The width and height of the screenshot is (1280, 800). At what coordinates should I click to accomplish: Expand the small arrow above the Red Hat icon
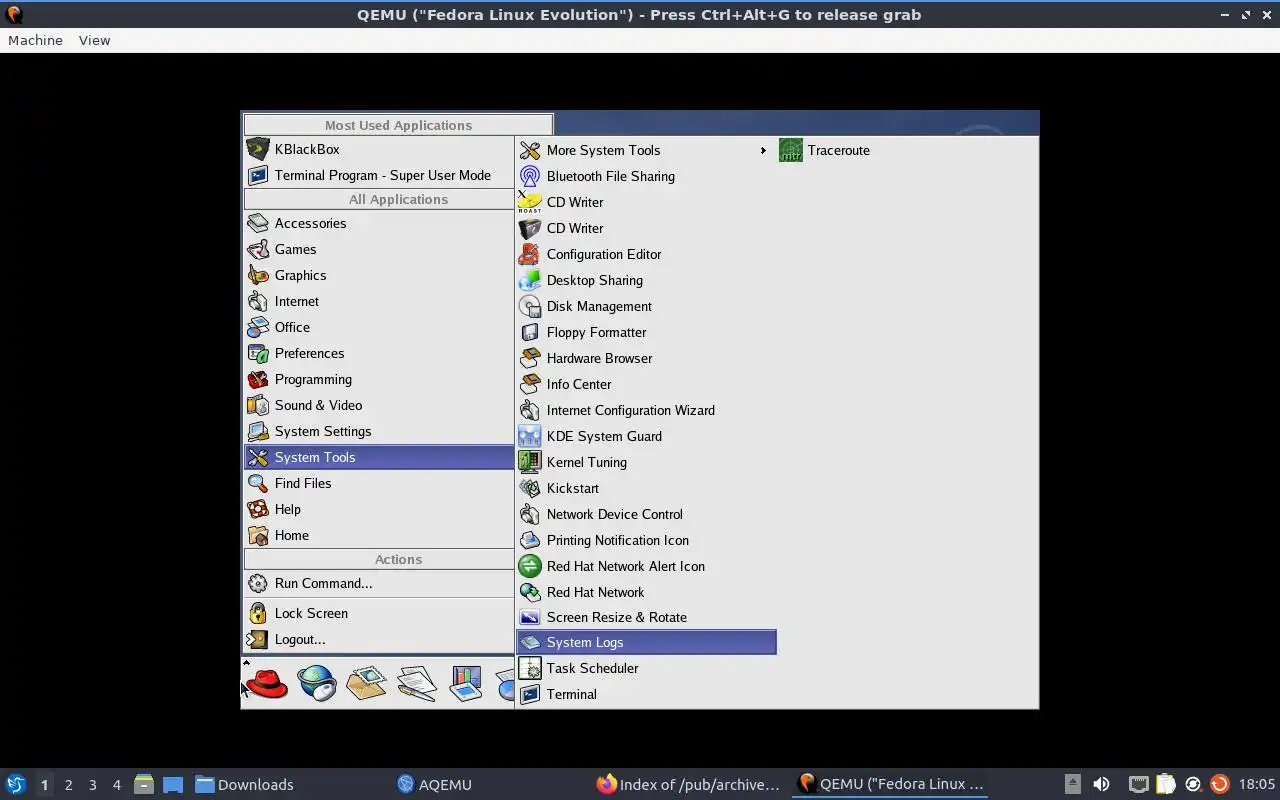tap(246, 663)
